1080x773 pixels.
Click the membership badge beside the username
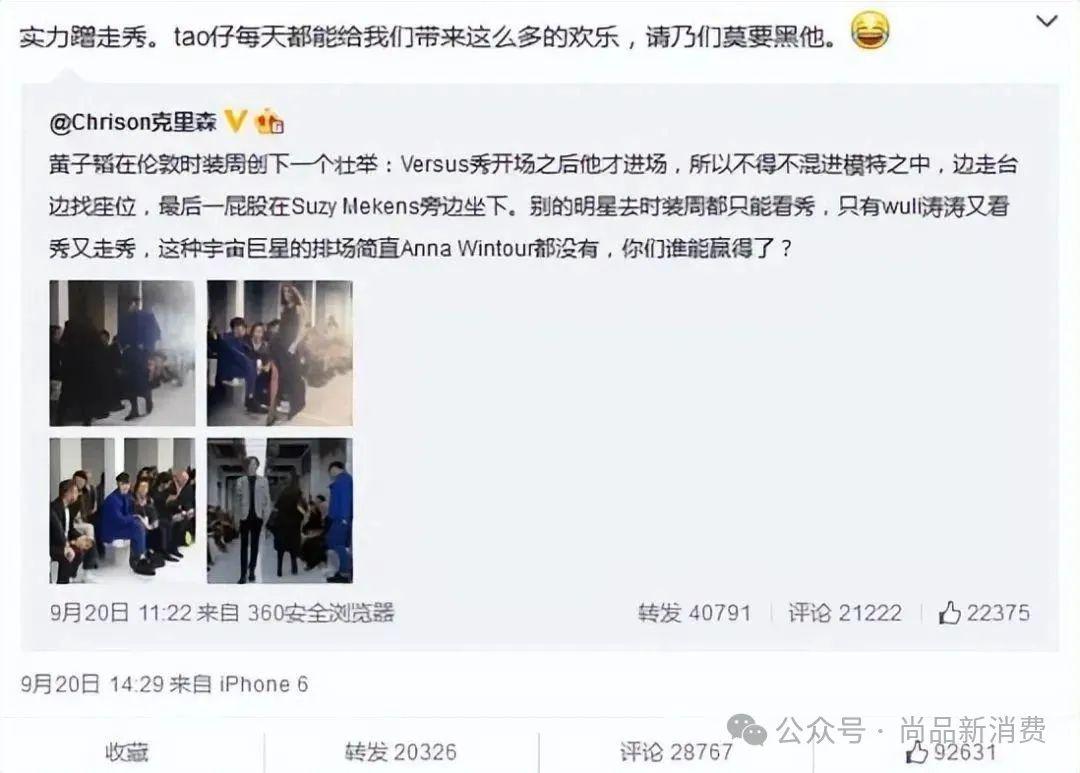(269, 122)
